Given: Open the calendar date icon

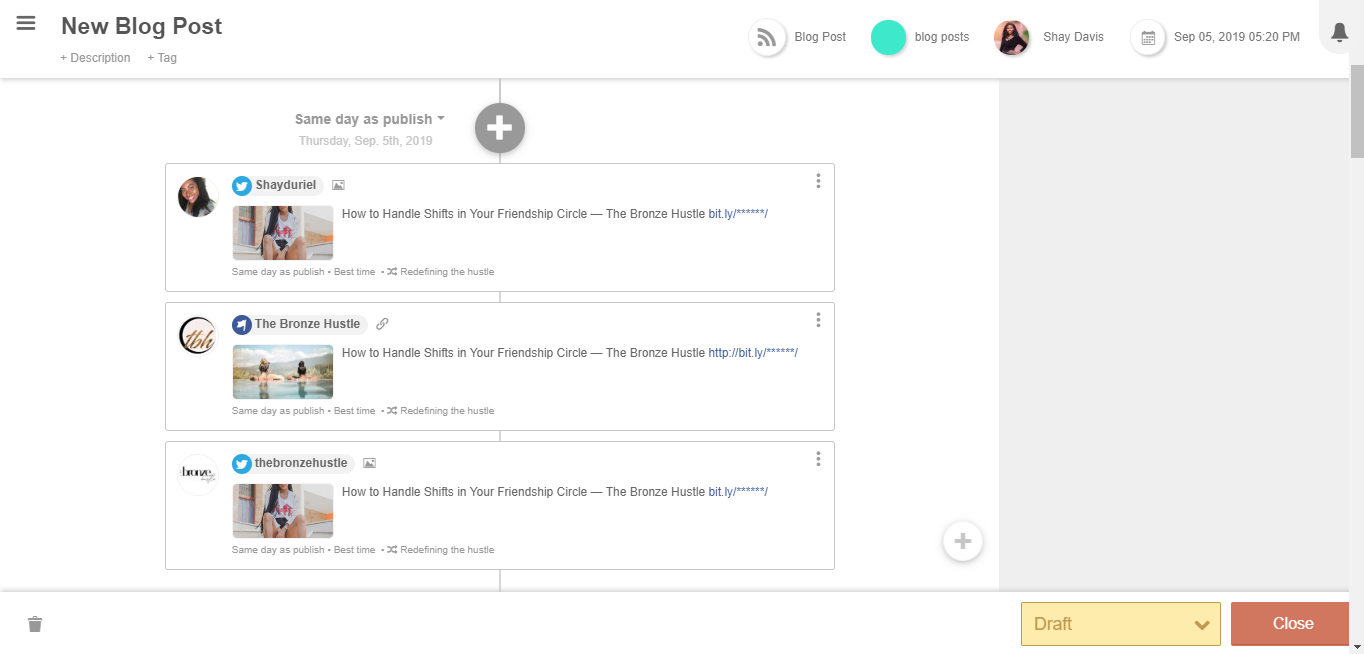Looking at the screenshot, I should click(x=1148, y=38).
